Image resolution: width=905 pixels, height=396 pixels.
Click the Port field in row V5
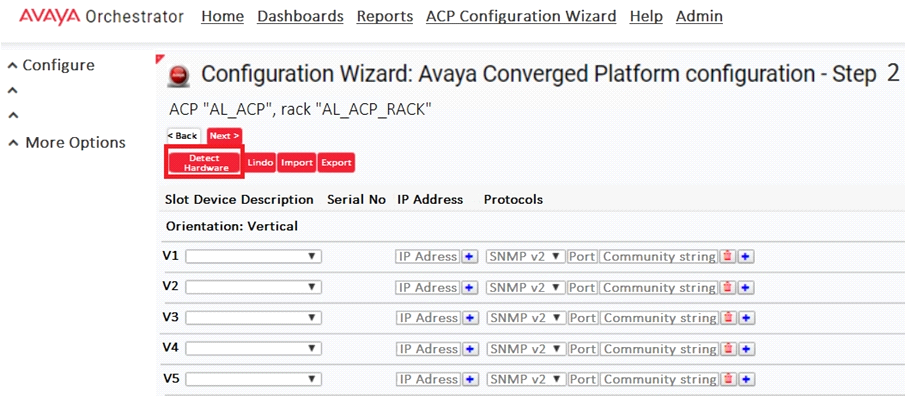(582, 379)
